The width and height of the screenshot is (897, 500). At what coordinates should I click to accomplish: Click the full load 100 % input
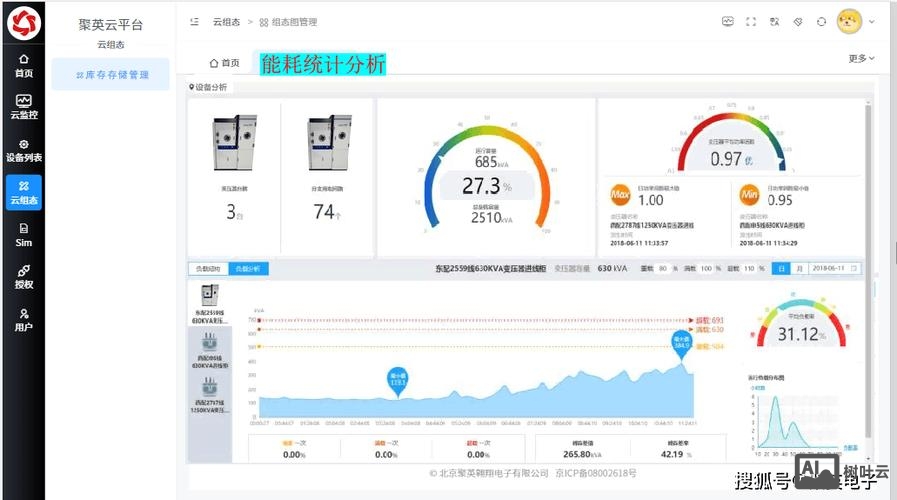click(x=707, y=268)
